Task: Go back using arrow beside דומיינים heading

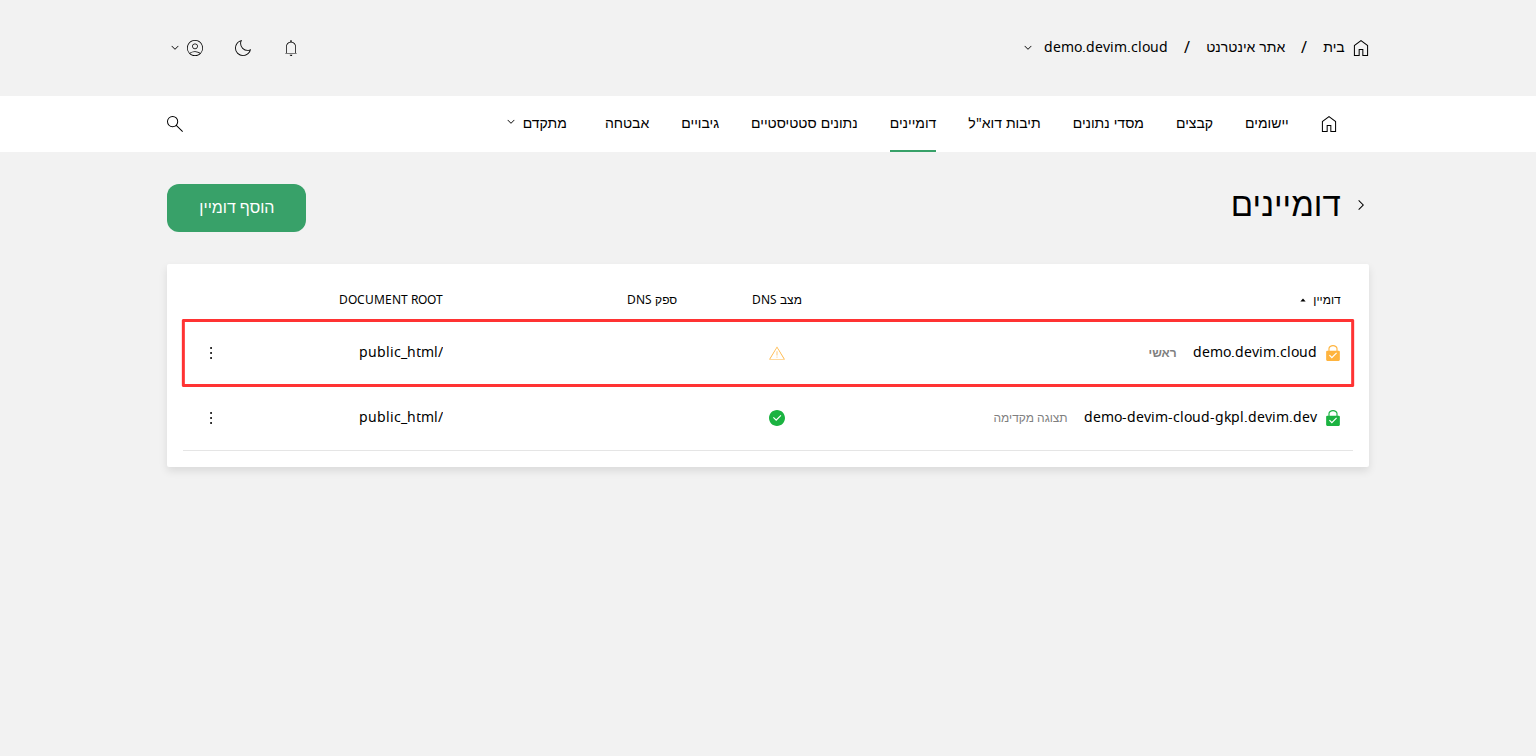Action: (x=1361, y=205)
